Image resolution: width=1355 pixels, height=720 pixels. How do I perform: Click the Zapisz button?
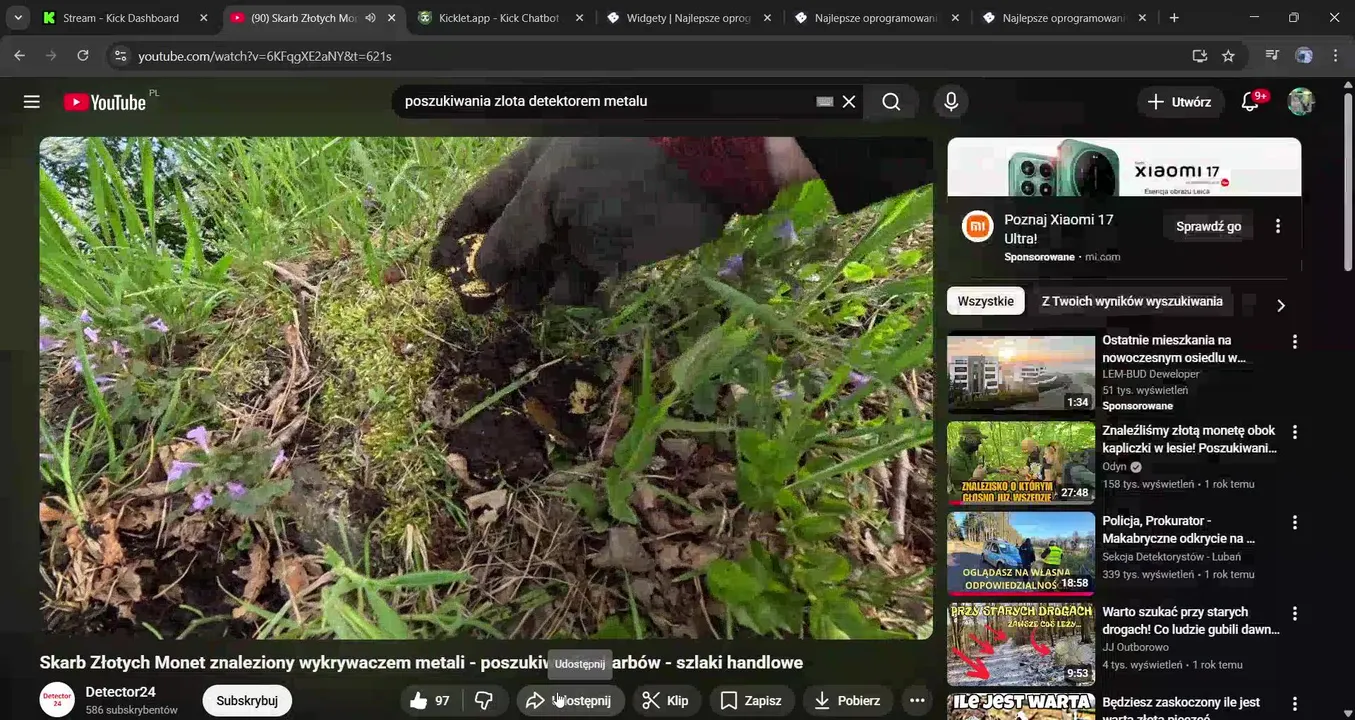751,701
